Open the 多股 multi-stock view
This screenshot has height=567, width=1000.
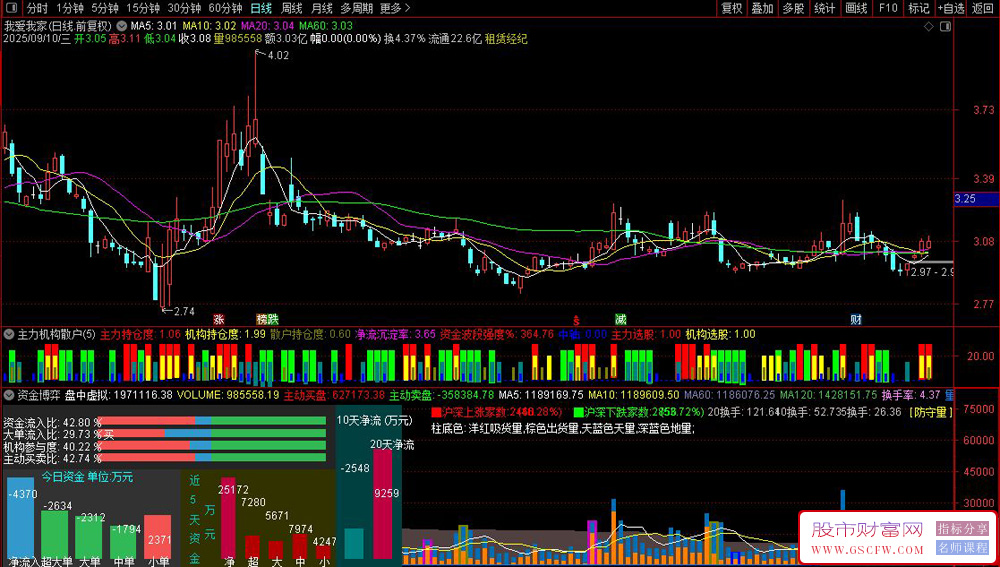point(793,8)
